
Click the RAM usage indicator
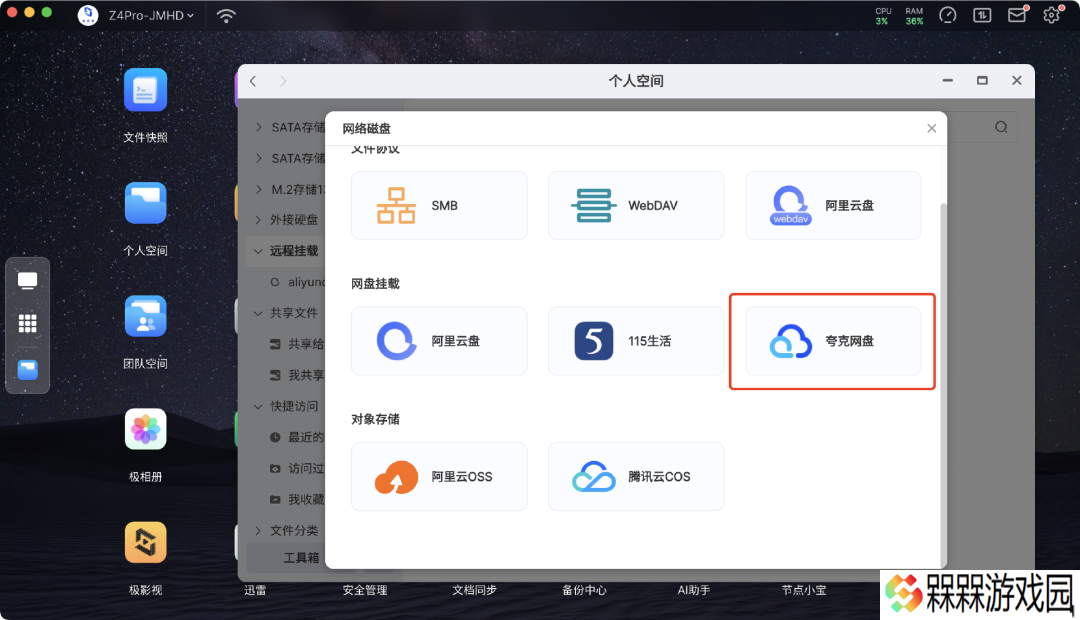click(x=914, y=16)
